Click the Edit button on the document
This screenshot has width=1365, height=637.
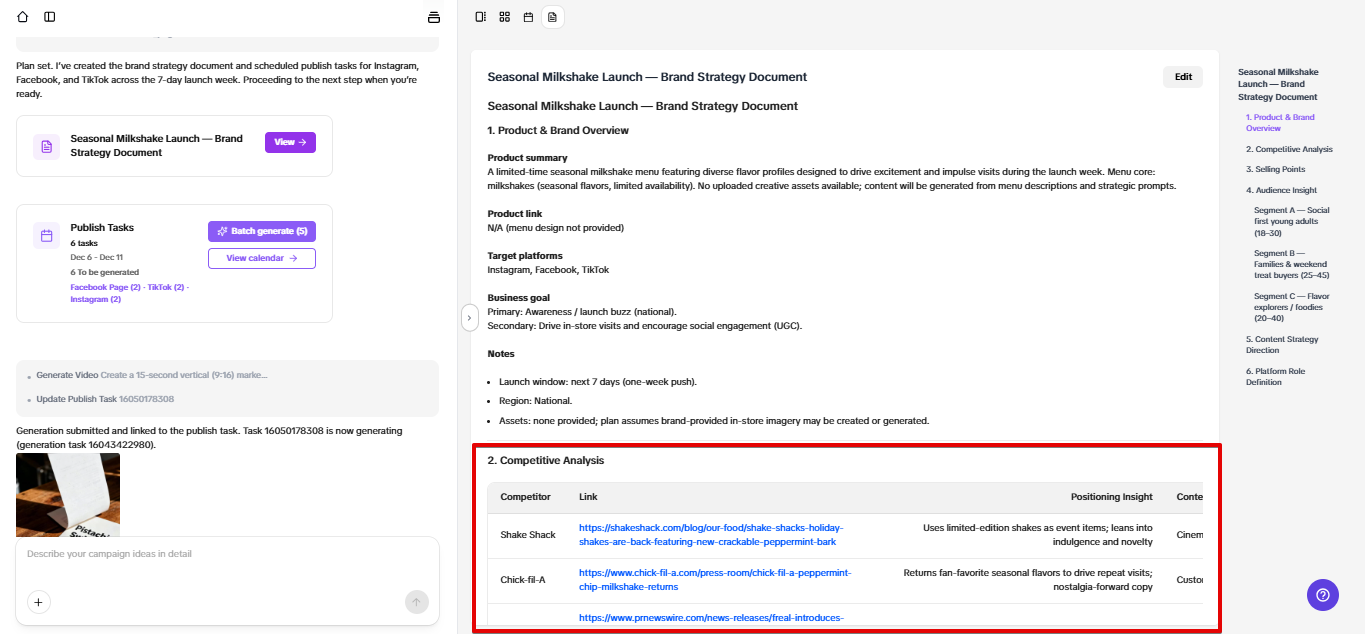point(1183,76)
